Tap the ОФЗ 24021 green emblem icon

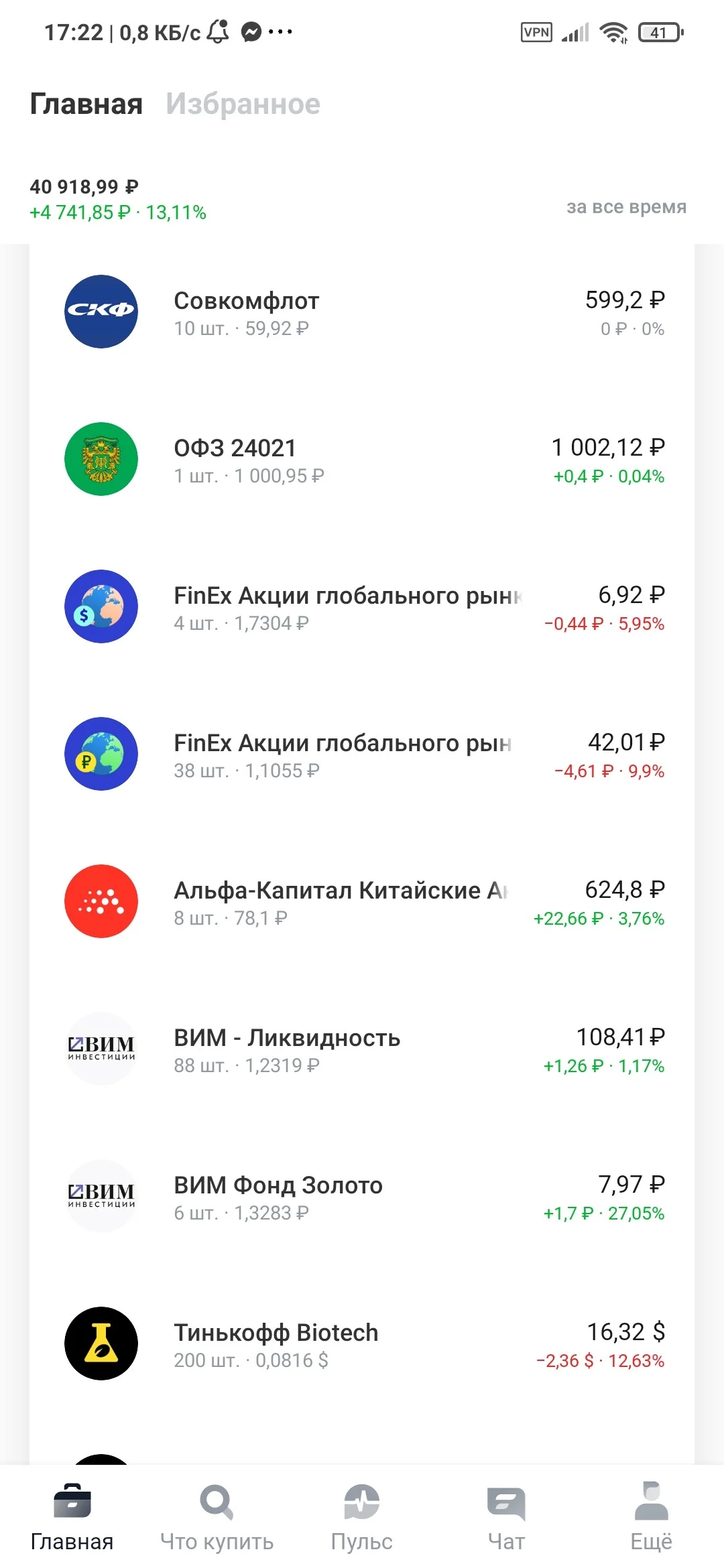tap(101, 459)
